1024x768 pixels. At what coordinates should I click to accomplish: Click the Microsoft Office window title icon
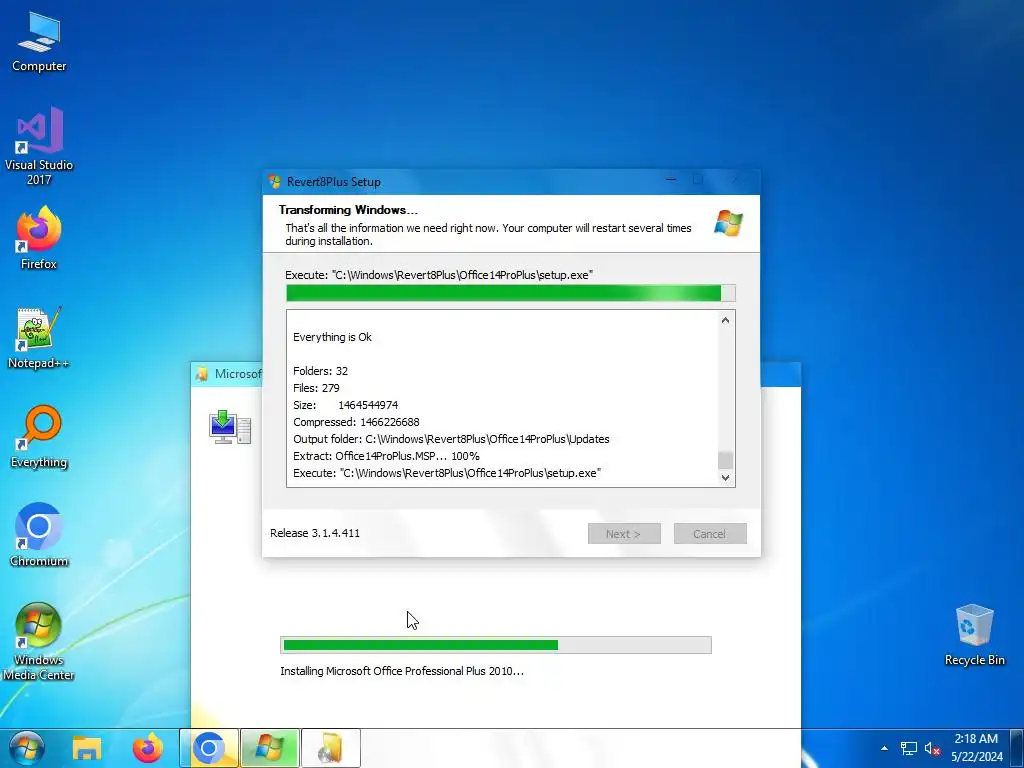pos(202,374)
